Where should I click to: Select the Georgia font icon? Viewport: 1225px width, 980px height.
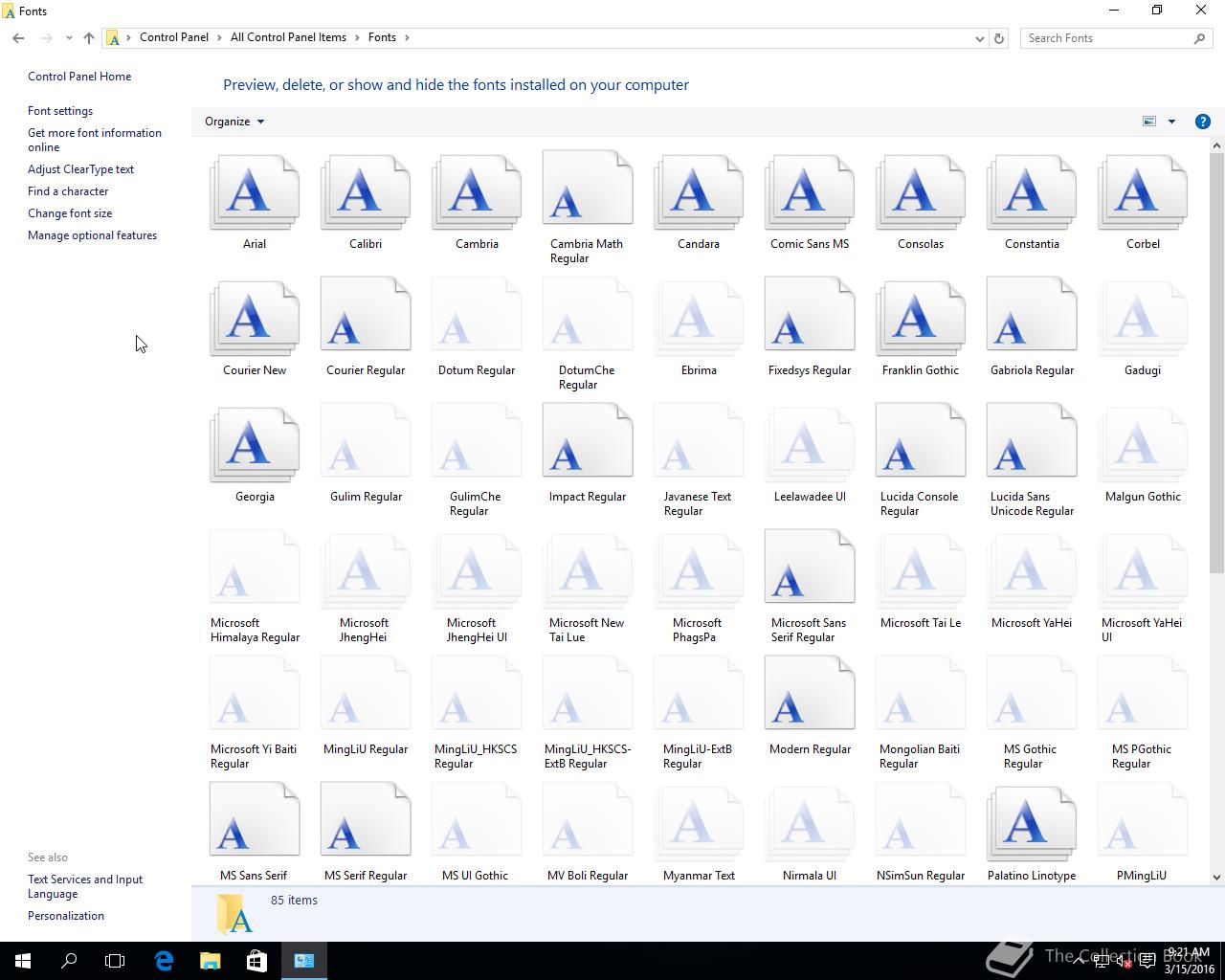tap(254, 444)
